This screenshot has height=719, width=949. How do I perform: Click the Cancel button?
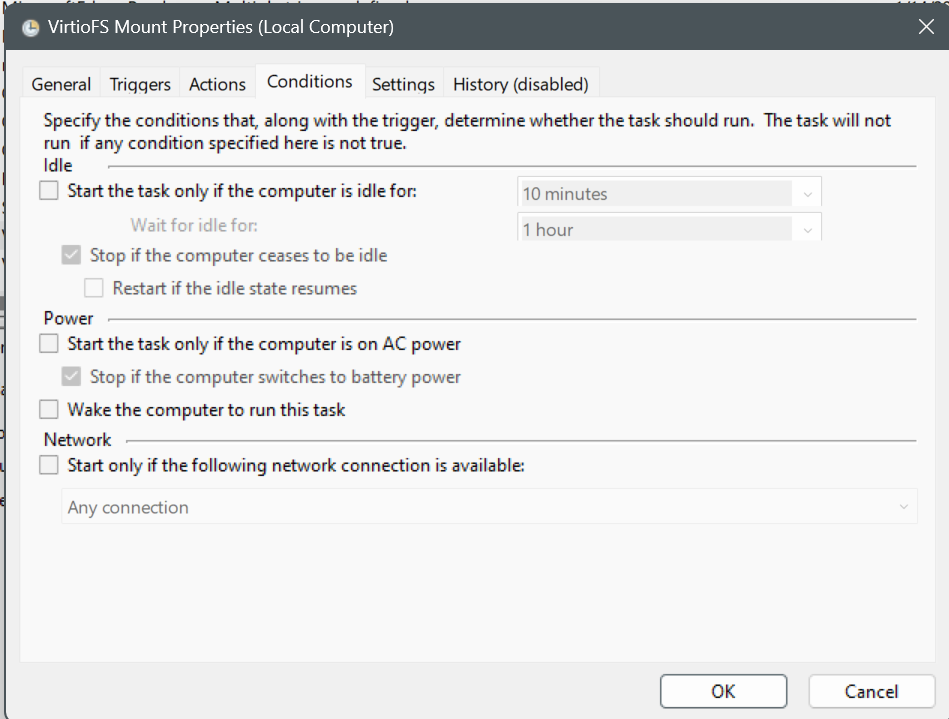coord(872,691)
